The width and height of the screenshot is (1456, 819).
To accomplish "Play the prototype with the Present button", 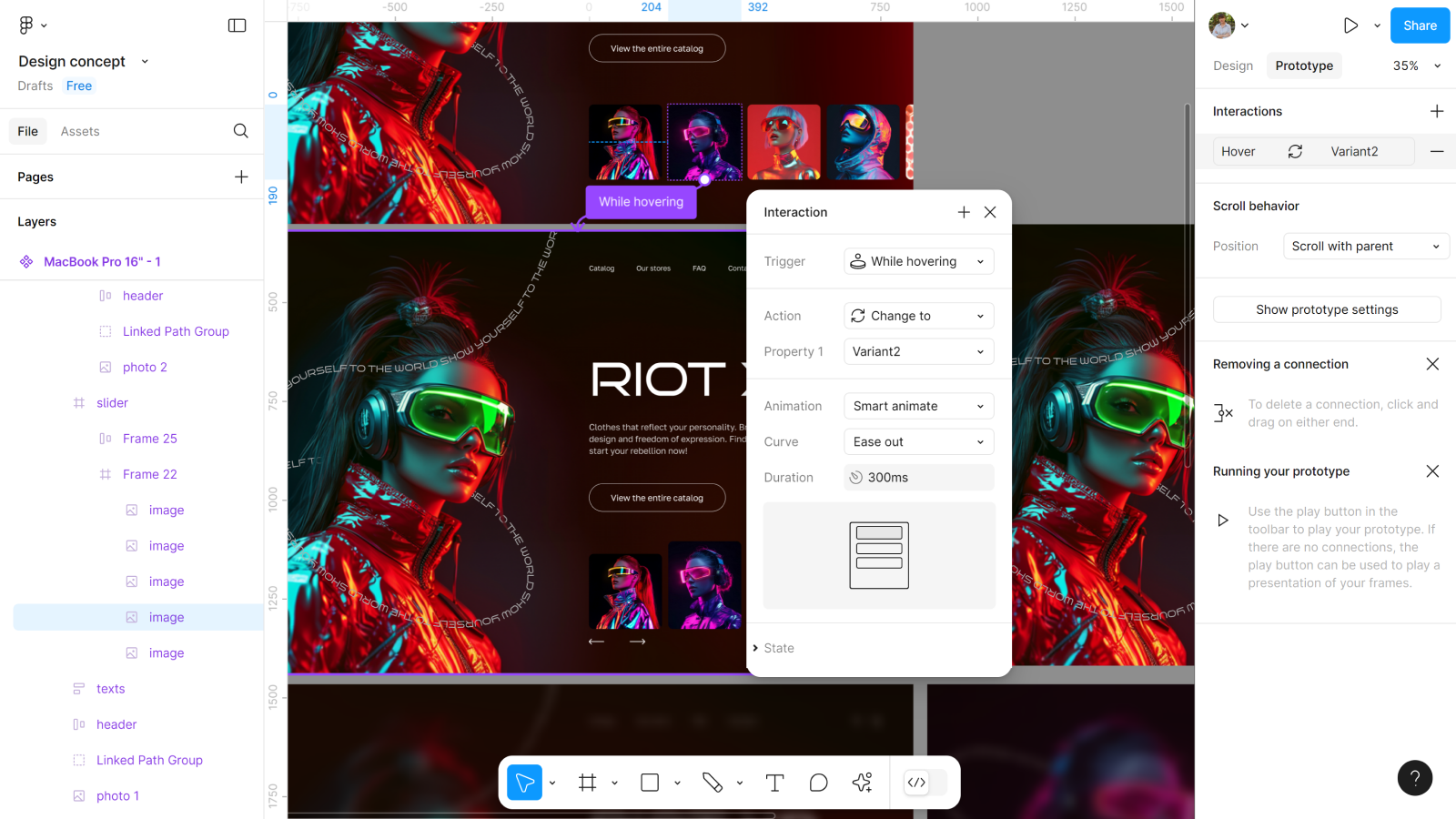I will tap(1350, 25).
